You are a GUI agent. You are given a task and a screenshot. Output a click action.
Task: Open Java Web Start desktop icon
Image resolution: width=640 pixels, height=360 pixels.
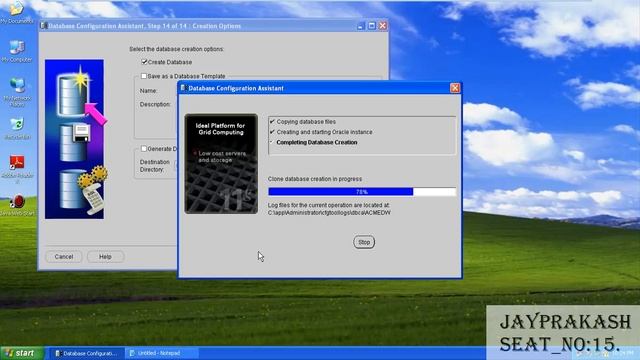click(17, 204)
